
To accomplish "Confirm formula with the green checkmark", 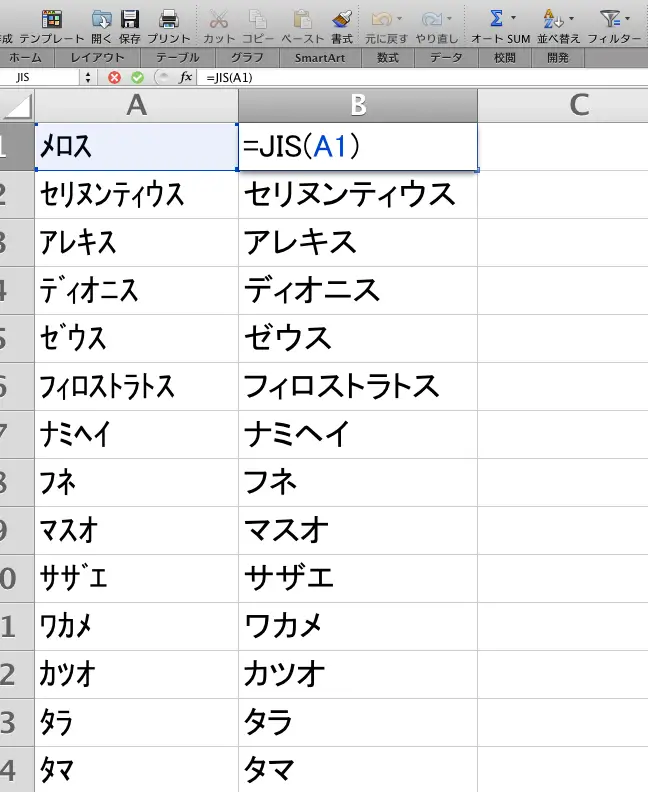I will 137,77.
